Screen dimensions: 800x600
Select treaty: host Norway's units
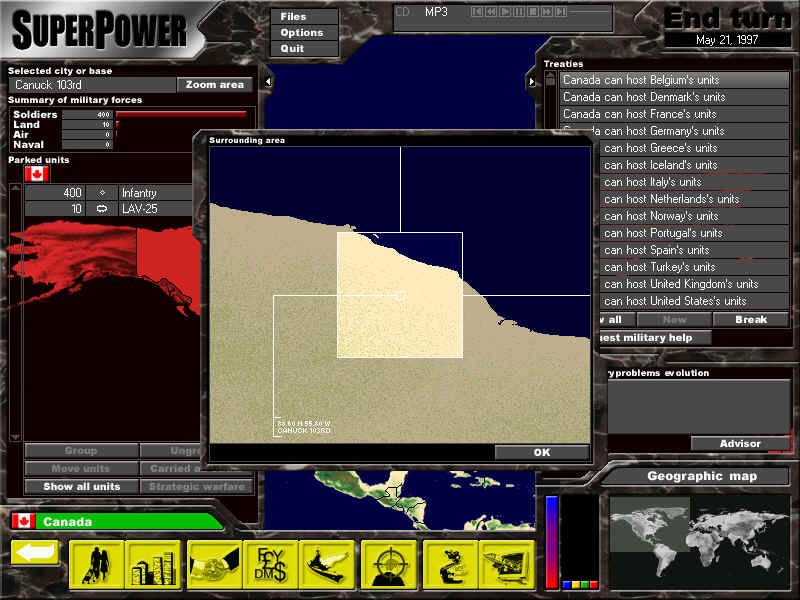coord(694,216)
